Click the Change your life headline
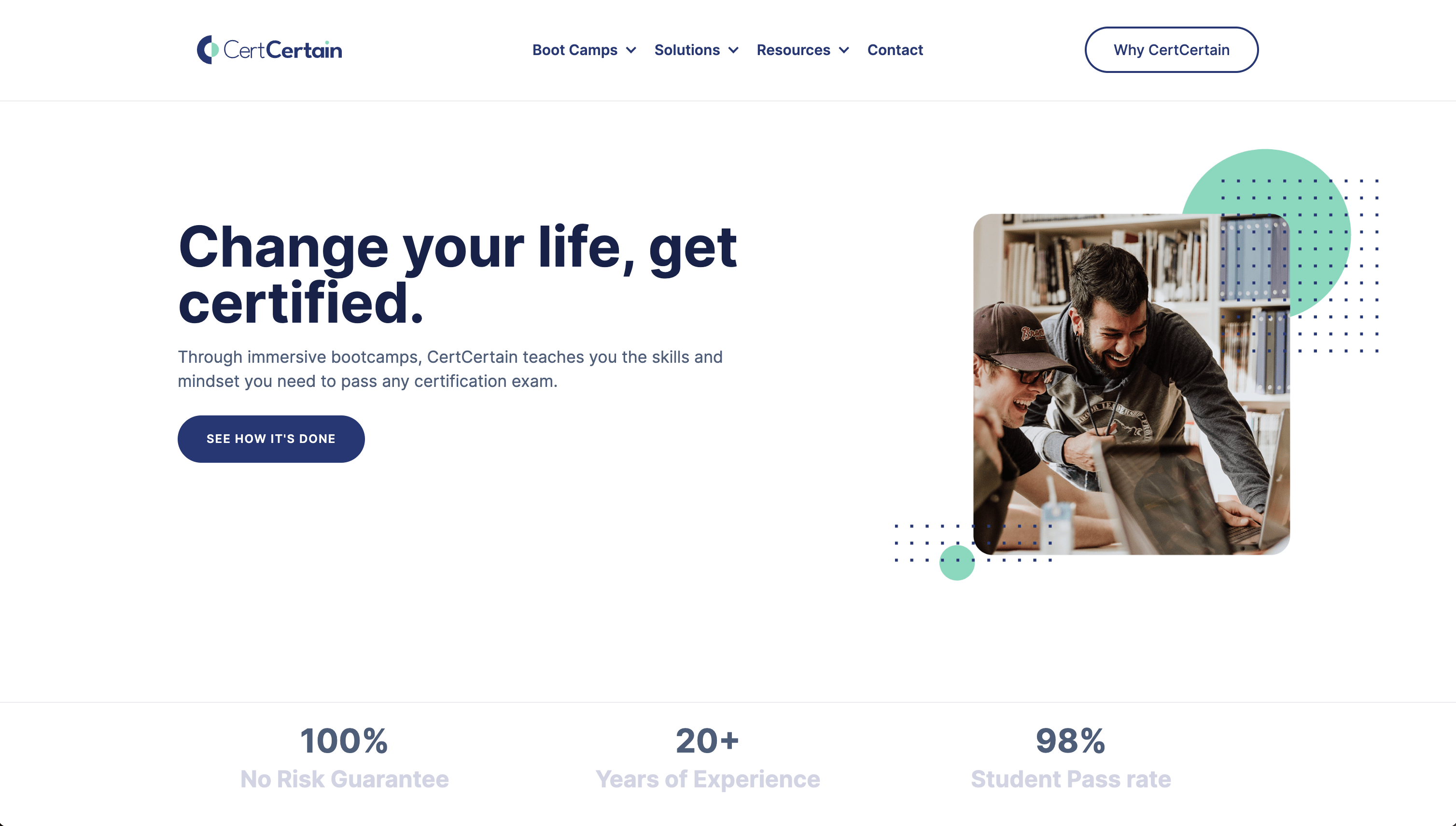 coord(457,274)
